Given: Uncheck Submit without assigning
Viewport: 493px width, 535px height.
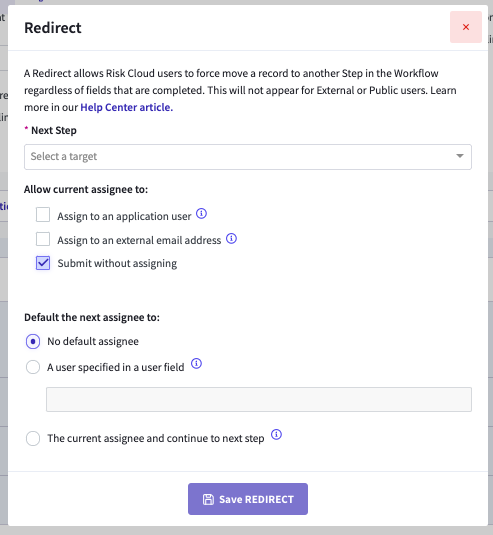Looking at the screenshot, I should click(x=43, y=263).
